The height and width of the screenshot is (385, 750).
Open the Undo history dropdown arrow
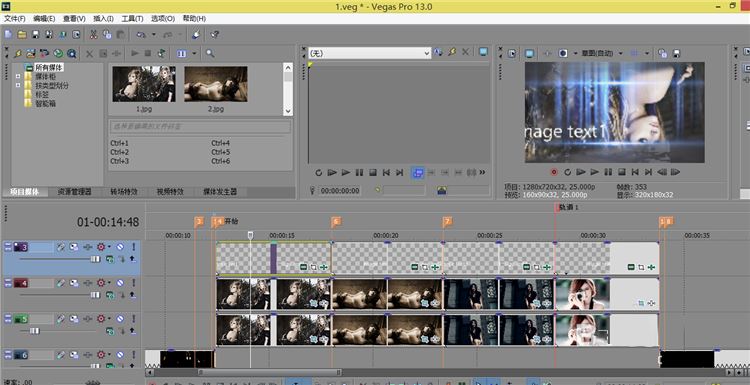[154, 34]
